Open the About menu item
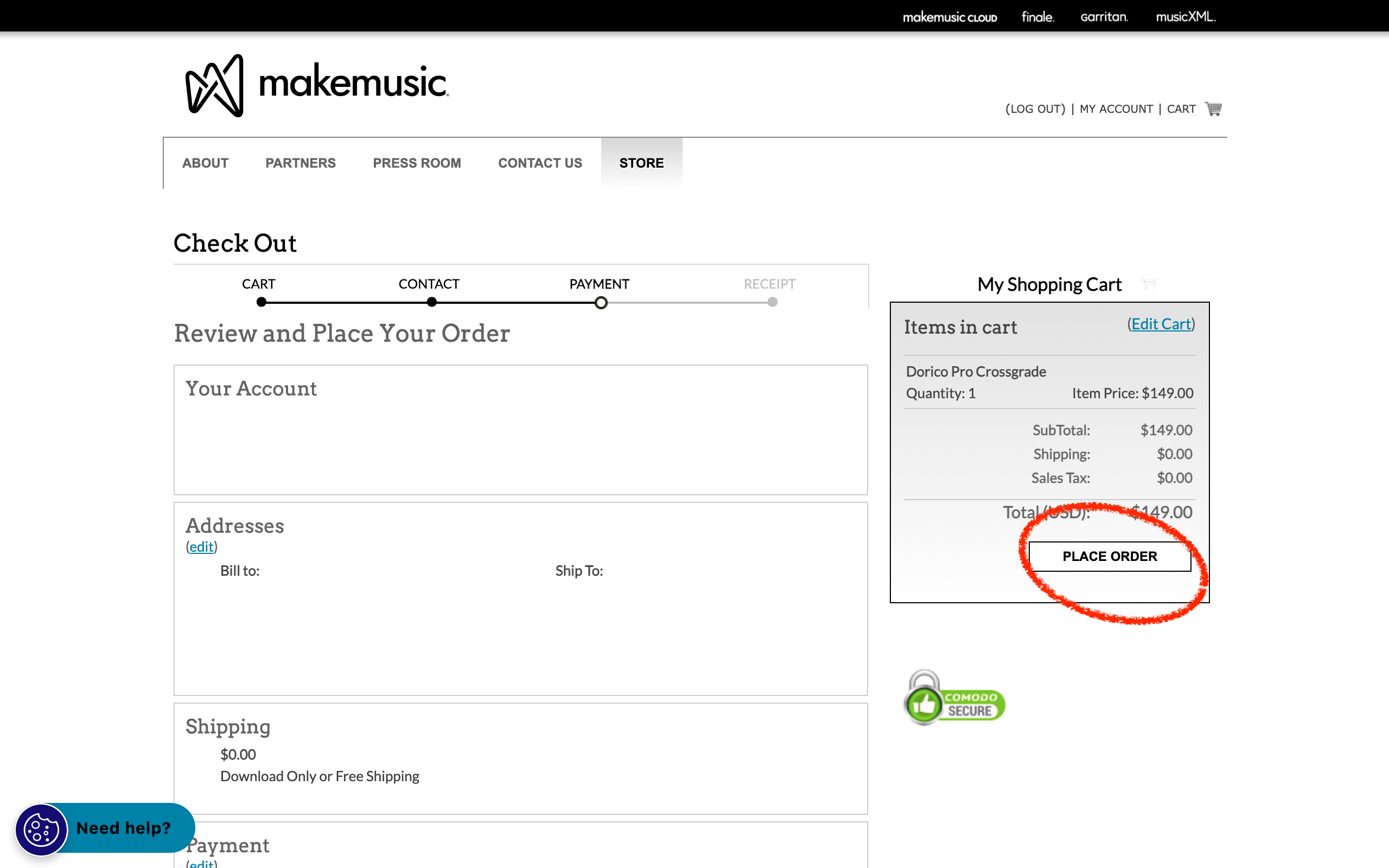Viewport: 1389px width, 868px height. (205, 163)
